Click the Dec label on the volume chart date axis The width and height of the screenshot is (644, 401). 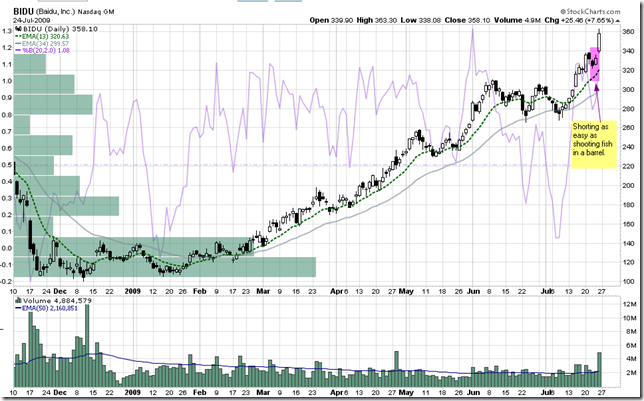tap(60, 392)
